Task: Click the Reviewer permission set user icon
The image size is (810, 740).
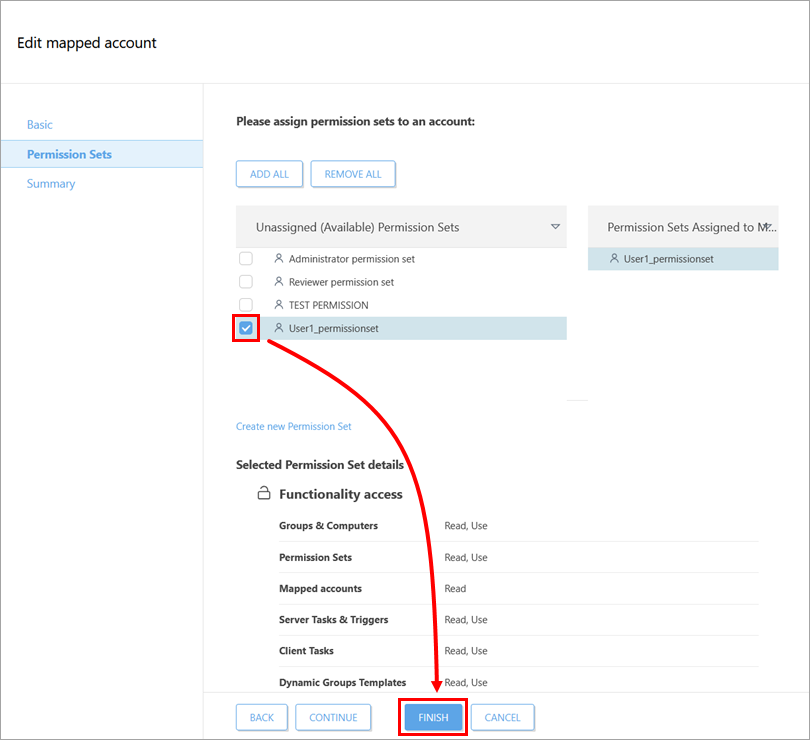Action: click(279, 282)
